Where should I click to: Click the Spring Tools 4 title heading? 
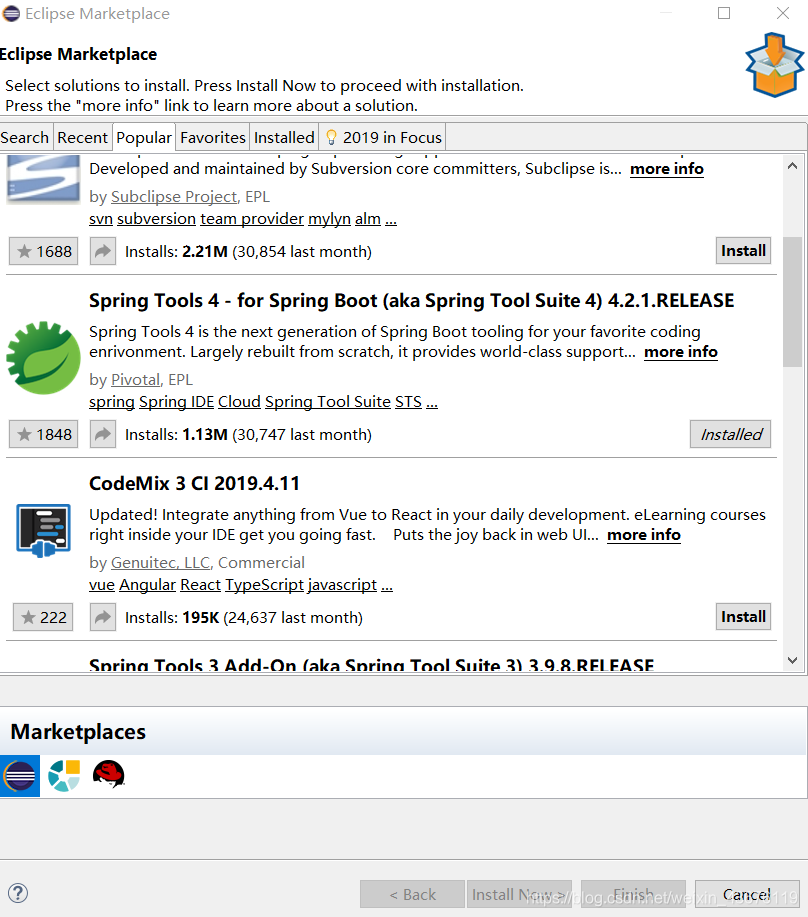point(411,301)
